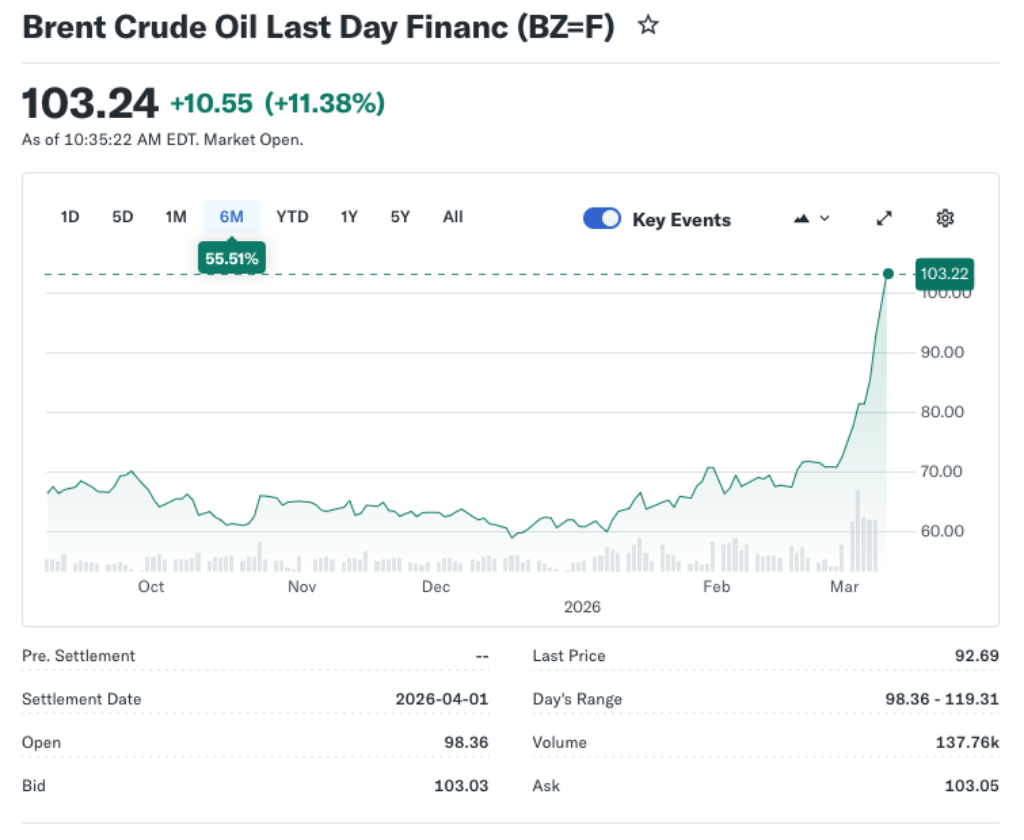
Task: Open the chart settings gear
Action: [x=944, y=217]
